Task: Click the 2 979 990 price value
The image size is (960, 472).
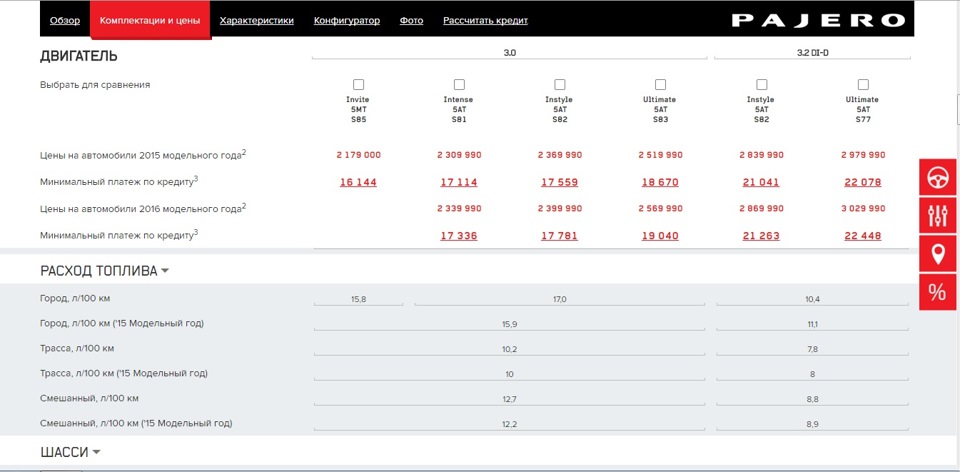Action: click(x=863, y=155)
